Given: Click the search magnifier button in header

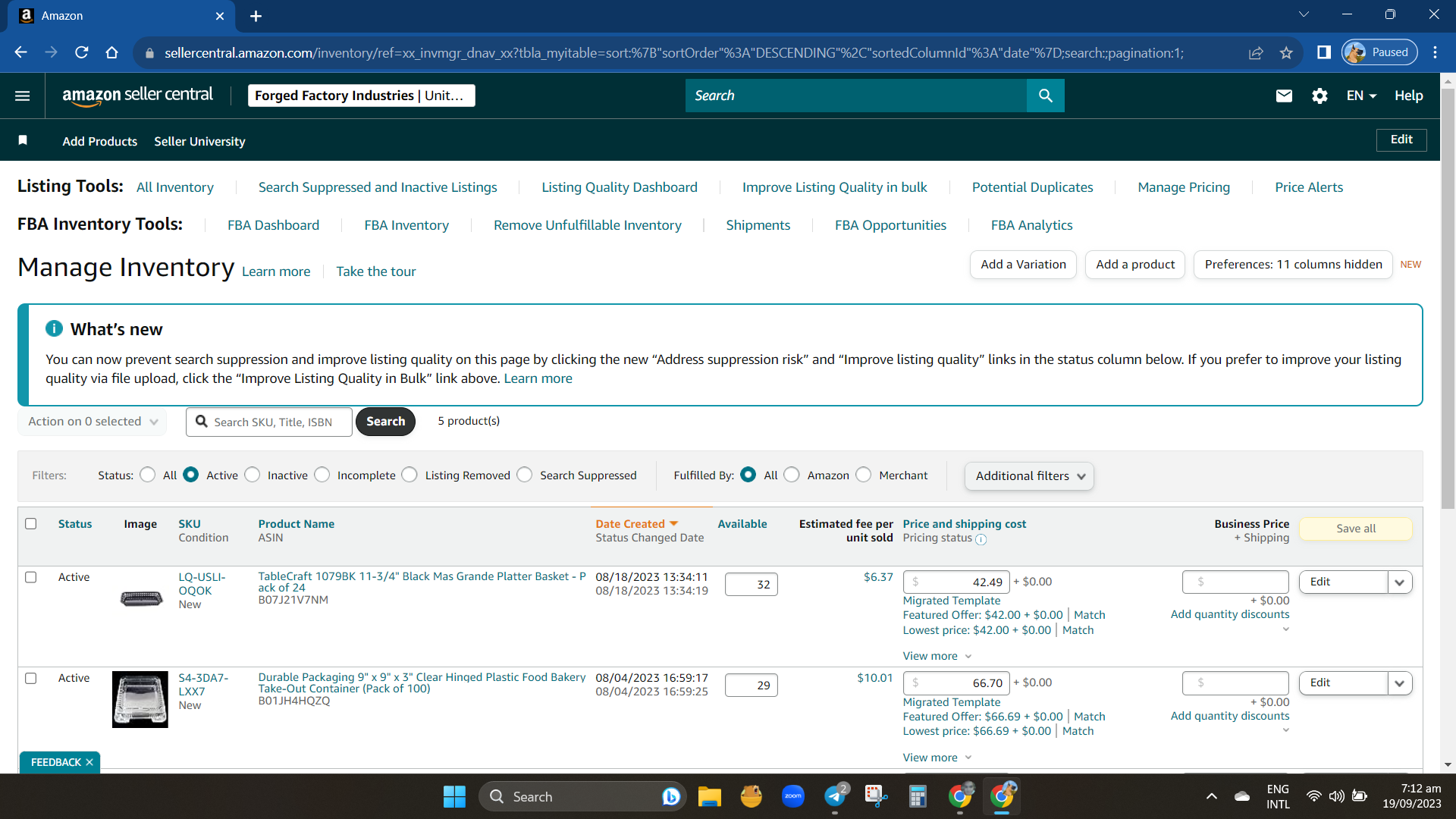Looking at the screenshot, I should [x=1045, y=96].
